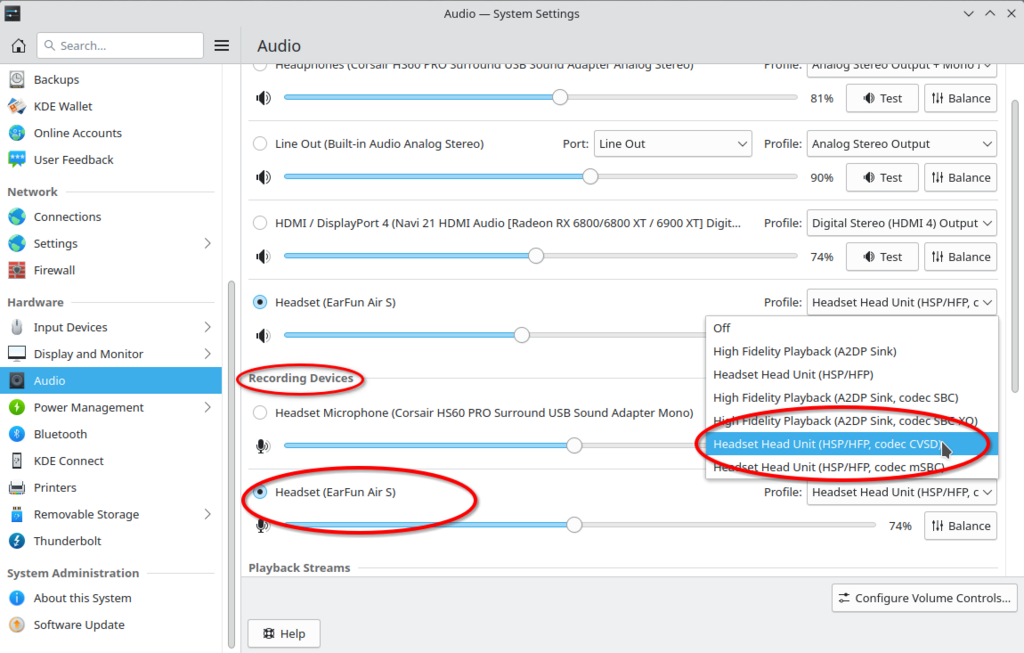The width and height of the screenshot is (1024, 653).
Task: Click the home icon in the sidebar header
Action: click(x=18, y=46)
